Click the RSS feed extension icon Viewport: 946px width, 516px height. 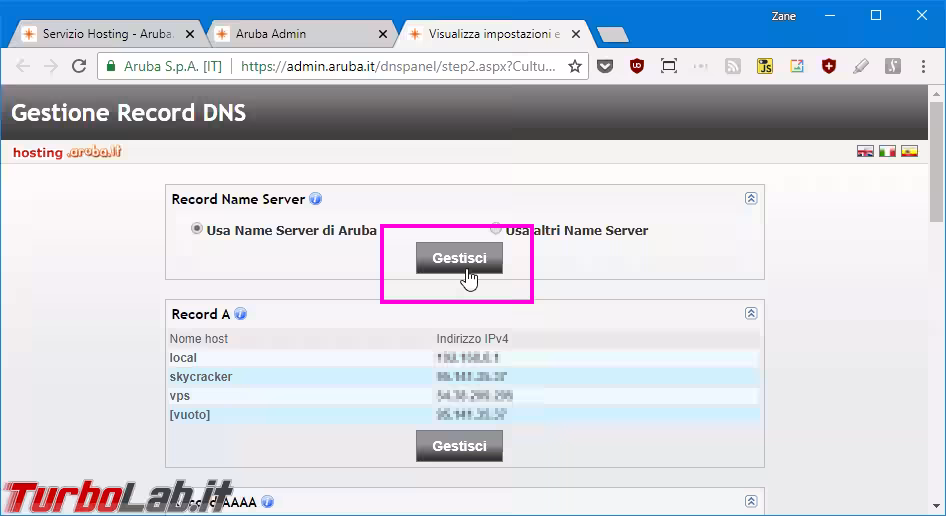(x=733, y=67)
